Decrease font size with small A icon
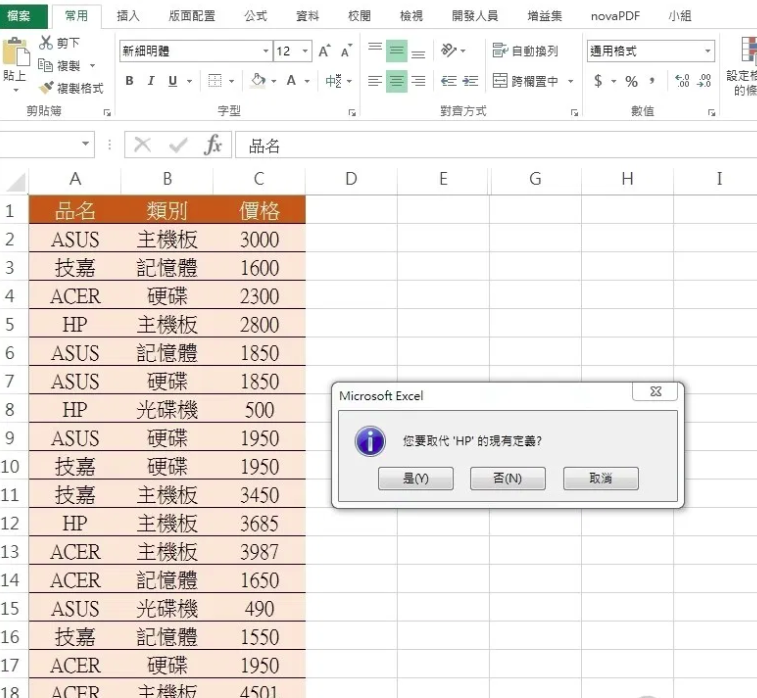This screenshot has height=698, width=757. pos(347,51)
